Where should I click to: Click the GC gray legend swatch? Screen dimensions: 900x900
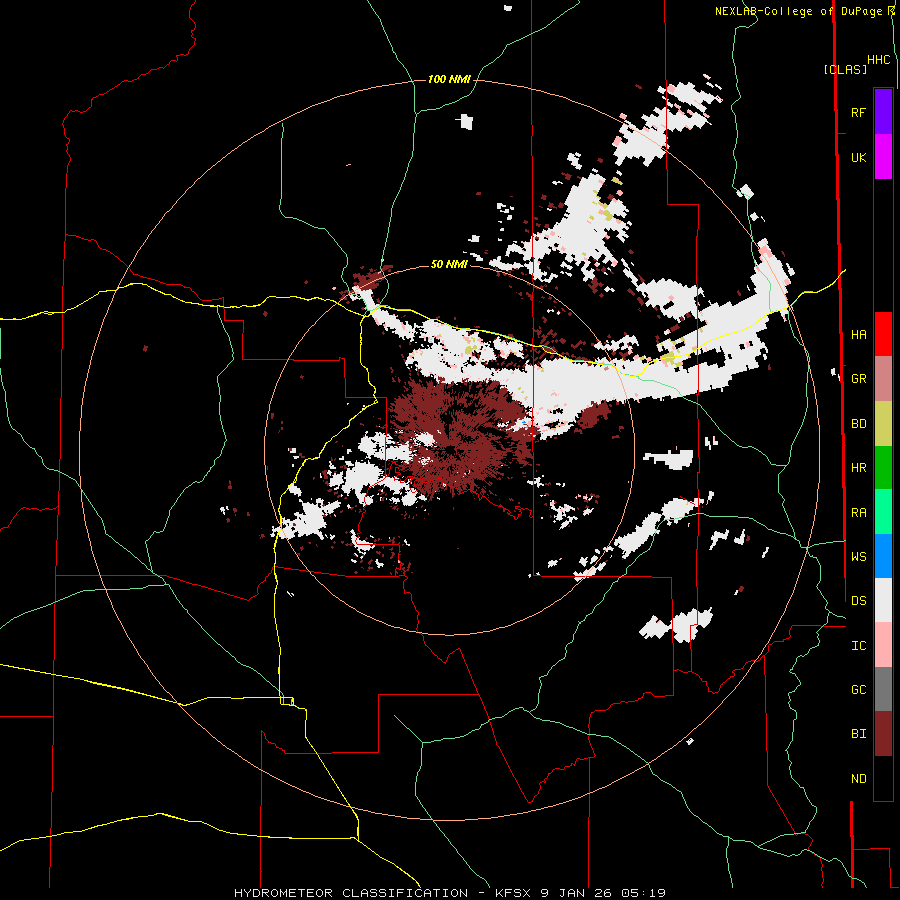click(x=883, y=689)
